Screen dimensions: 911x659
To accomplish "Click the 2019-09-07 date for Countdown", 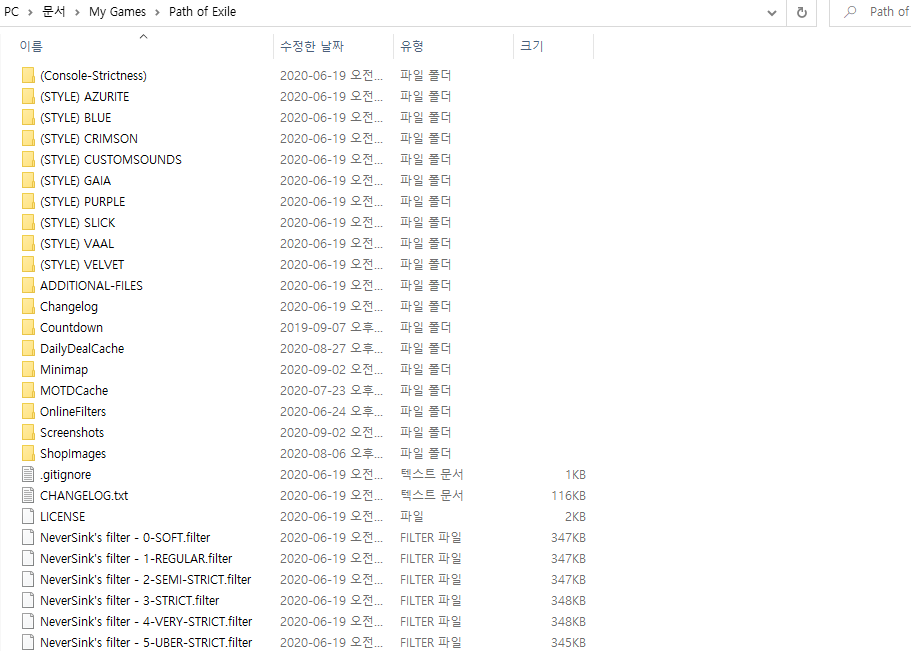I will [331, 328].
